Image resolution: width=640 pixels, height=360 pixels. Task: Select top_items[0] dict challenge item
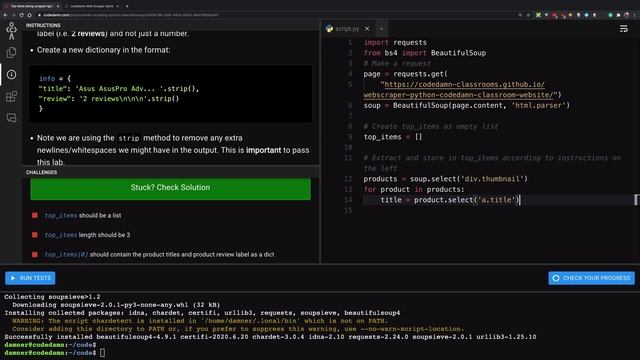(x=159, y=255)
